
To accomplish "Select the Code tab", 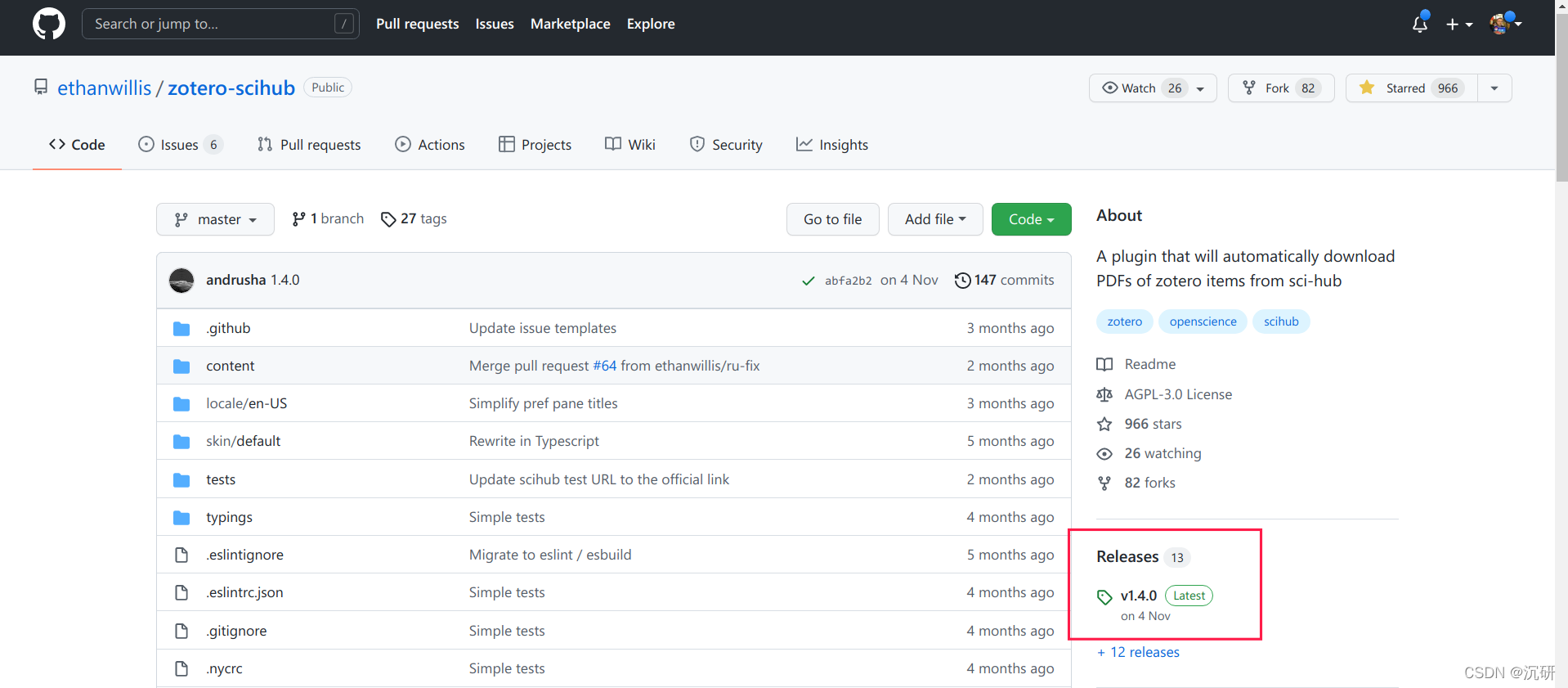I will coord(77,145).
